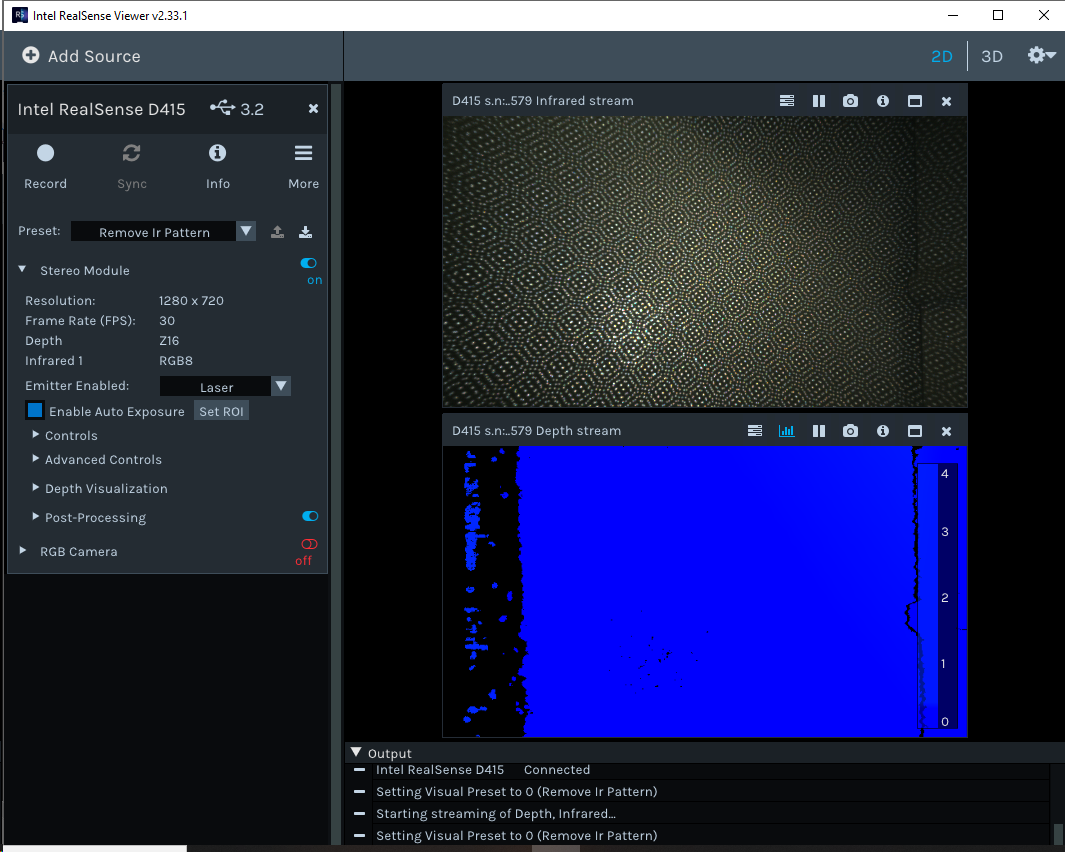Screen dimensions: 1065x852
Task: Switch to 2D view
Action: tap(941, 56)
